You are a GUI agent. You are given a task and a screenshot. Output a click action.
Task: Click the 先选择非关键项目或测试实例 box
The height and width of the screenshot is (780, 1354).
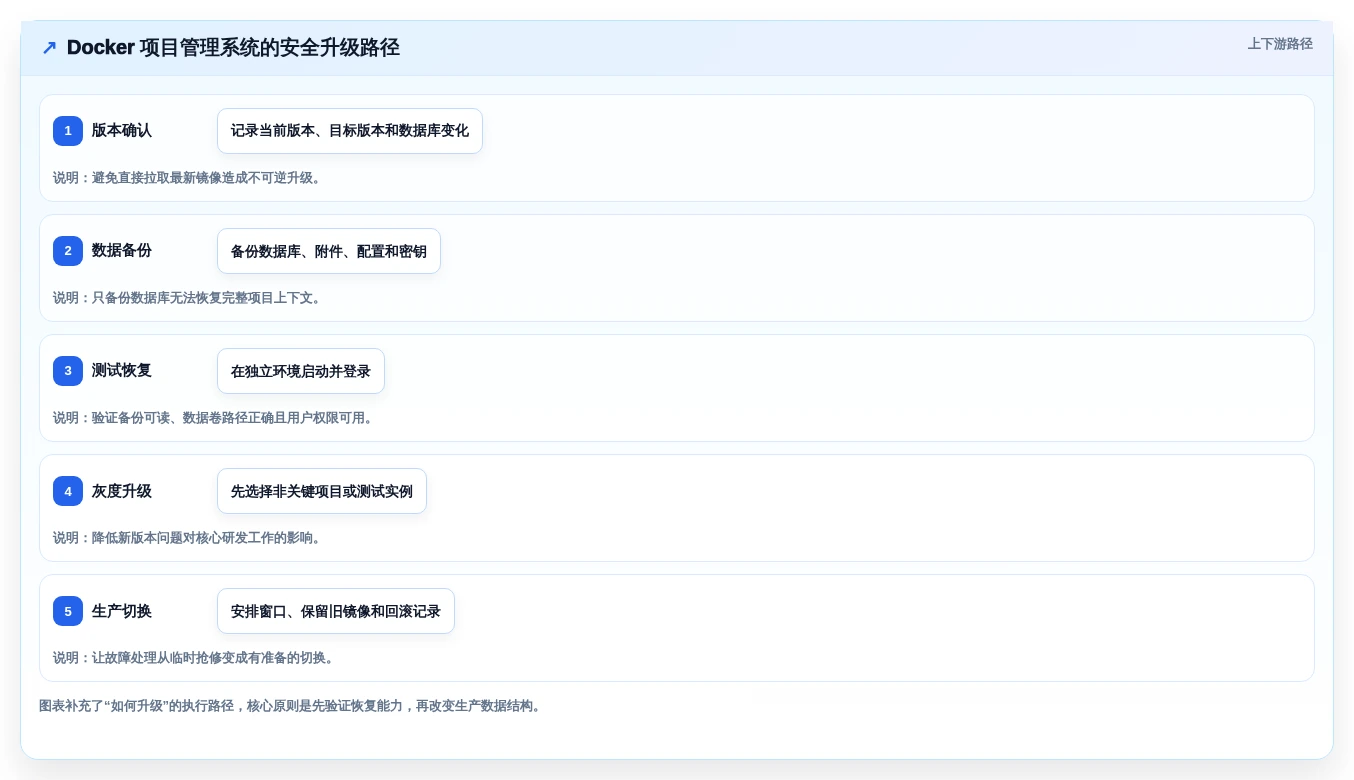[x=322, y=491]
